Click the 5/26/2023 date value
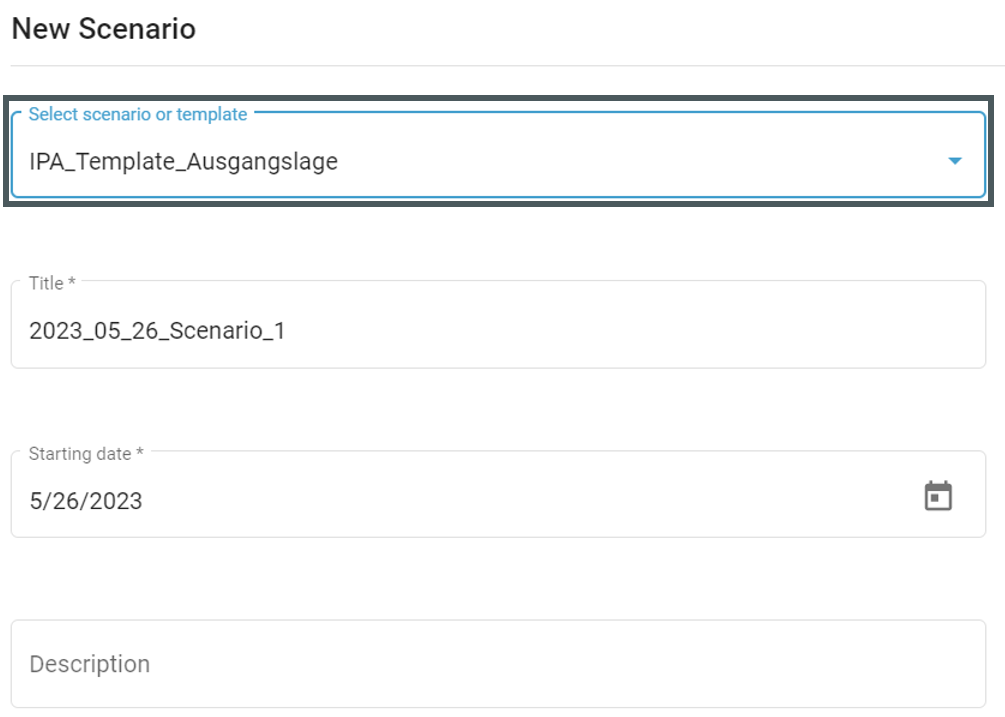This screenshot has width=1005, height=717. [x=86, y=501]
